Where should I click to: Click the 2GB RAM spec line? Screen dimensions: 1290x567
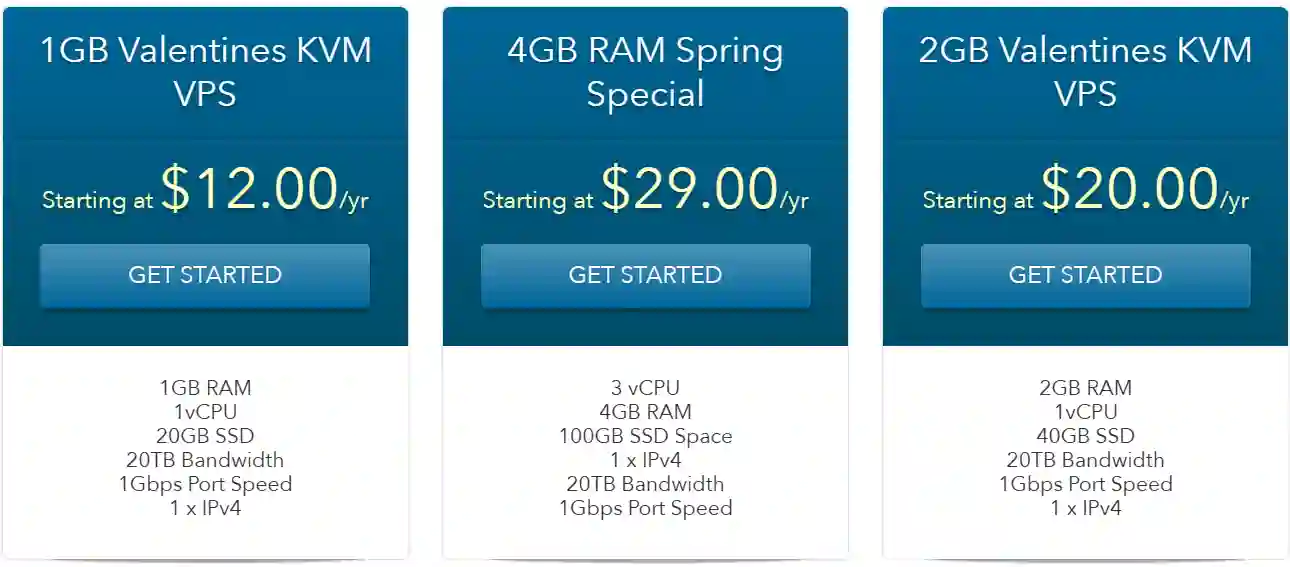(1085, 388)
